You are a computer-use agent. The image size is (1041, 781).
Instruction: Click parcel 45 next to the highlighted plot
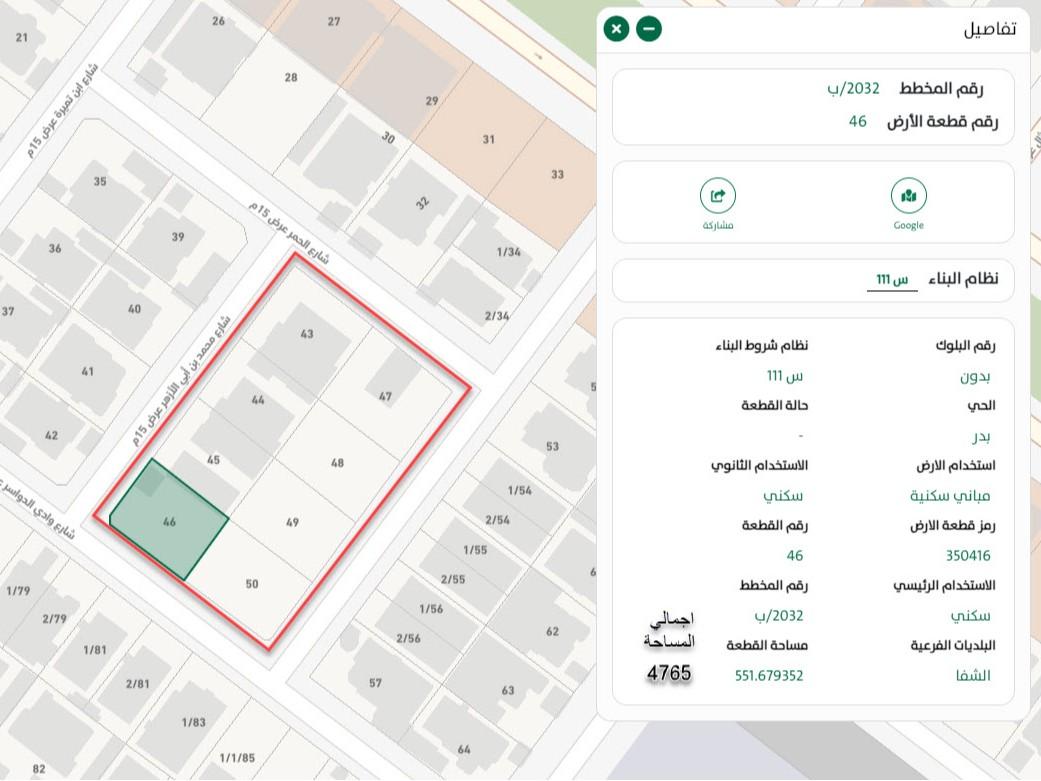coord(212,460)
